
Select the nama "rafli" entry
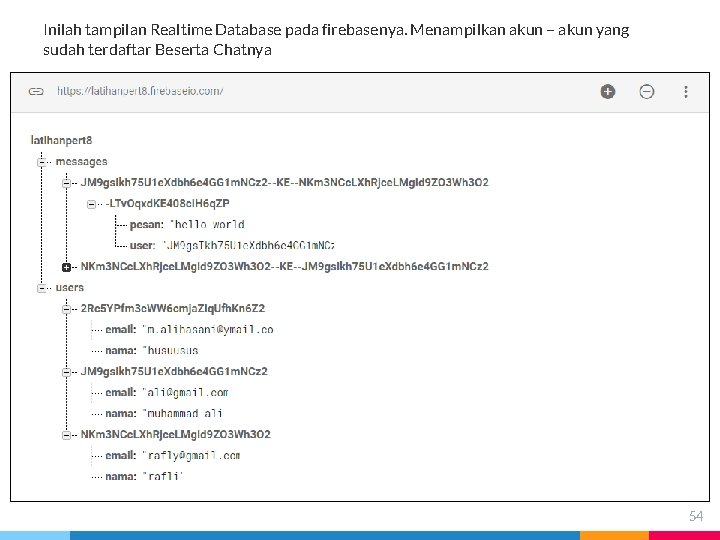pos(144,476)
